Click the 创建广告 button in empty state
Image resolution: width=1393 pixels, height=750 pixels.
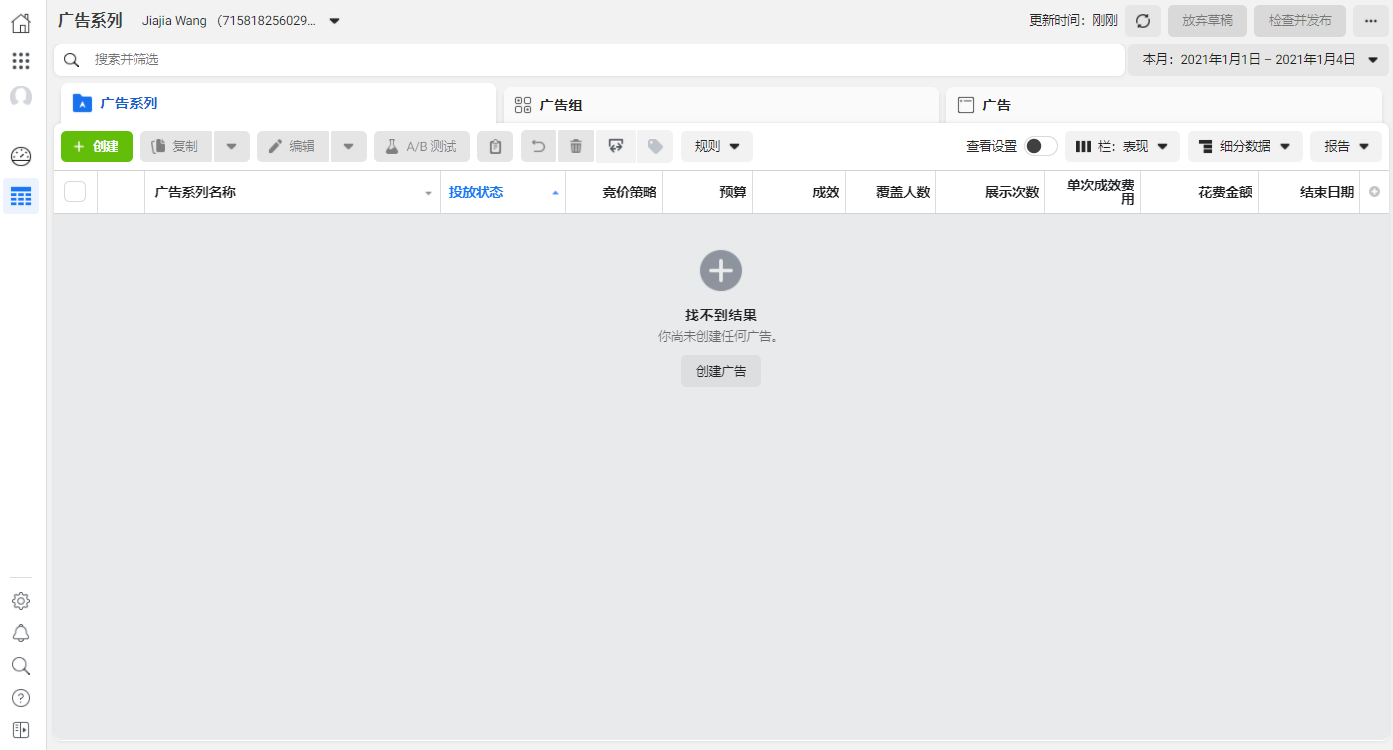click(720, 371)
